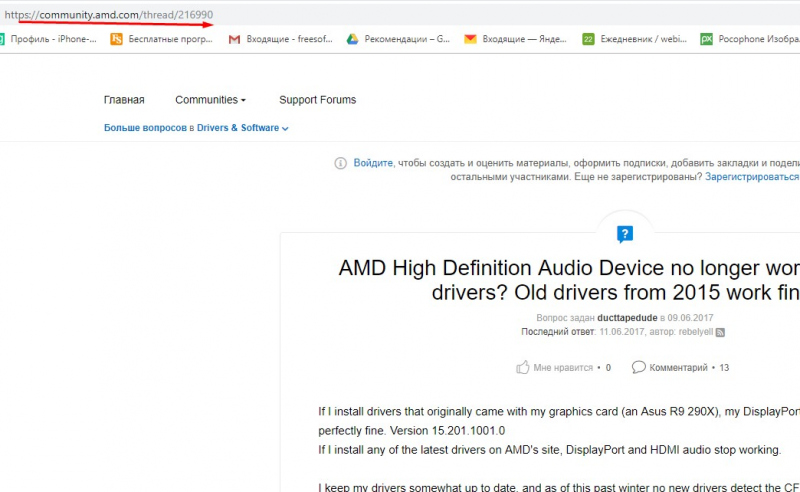Click the RSS feed icon near rebelyell

pyautogui.click(x=720, y=332)
